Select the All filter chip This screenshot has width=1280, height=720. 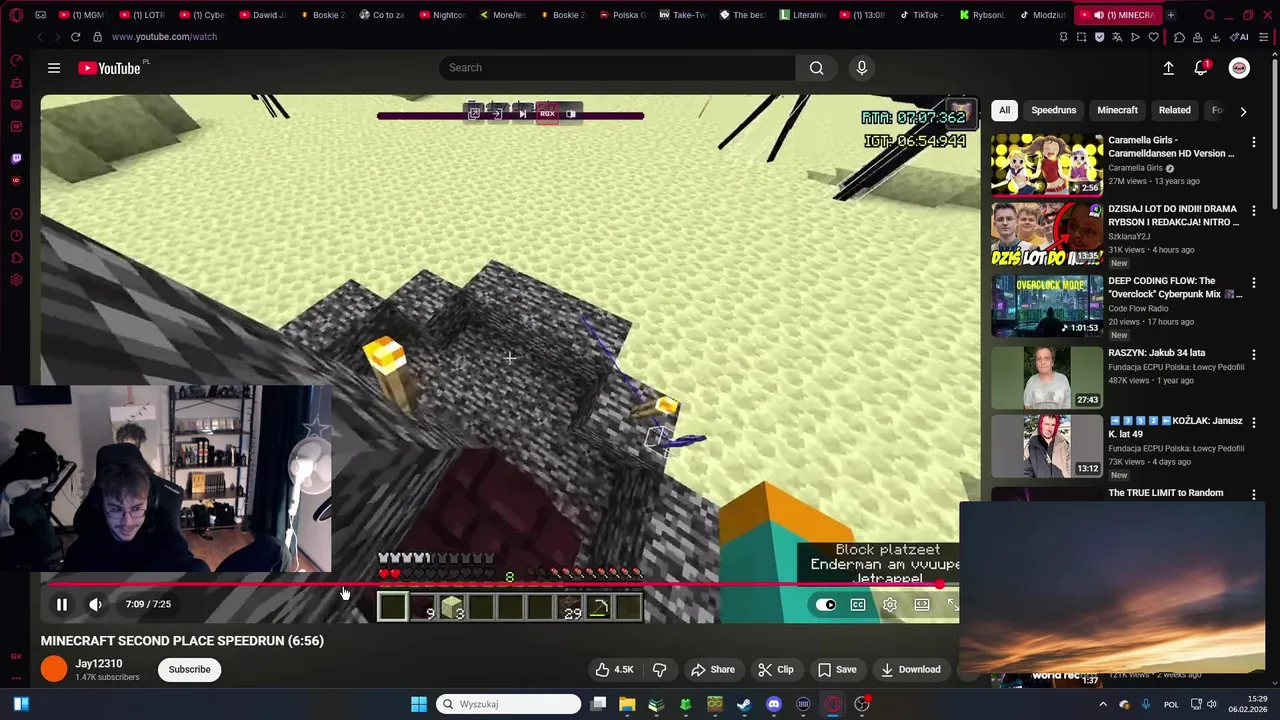coord(1004,110)
